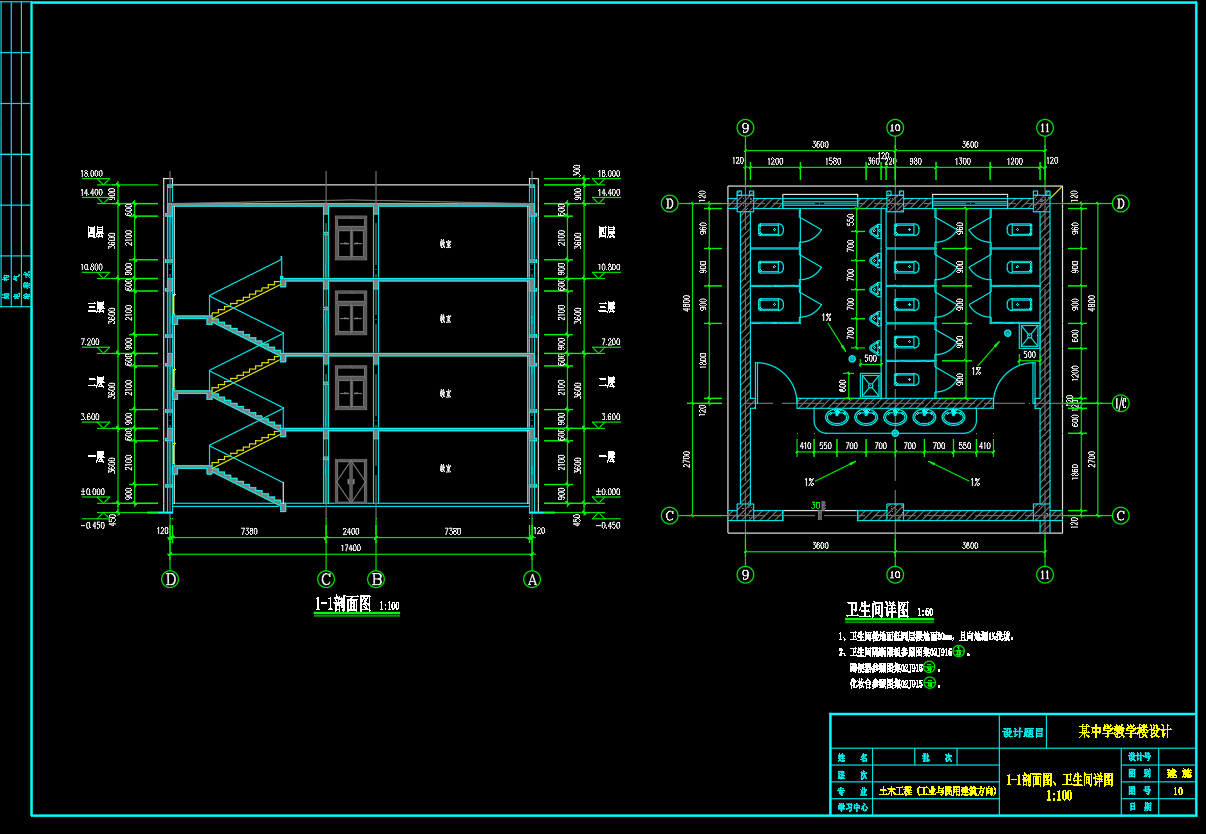This screenshot has height=834, width=1206.
Task: Select the 17400 overall width dimension
Action: tap(350, 549)
